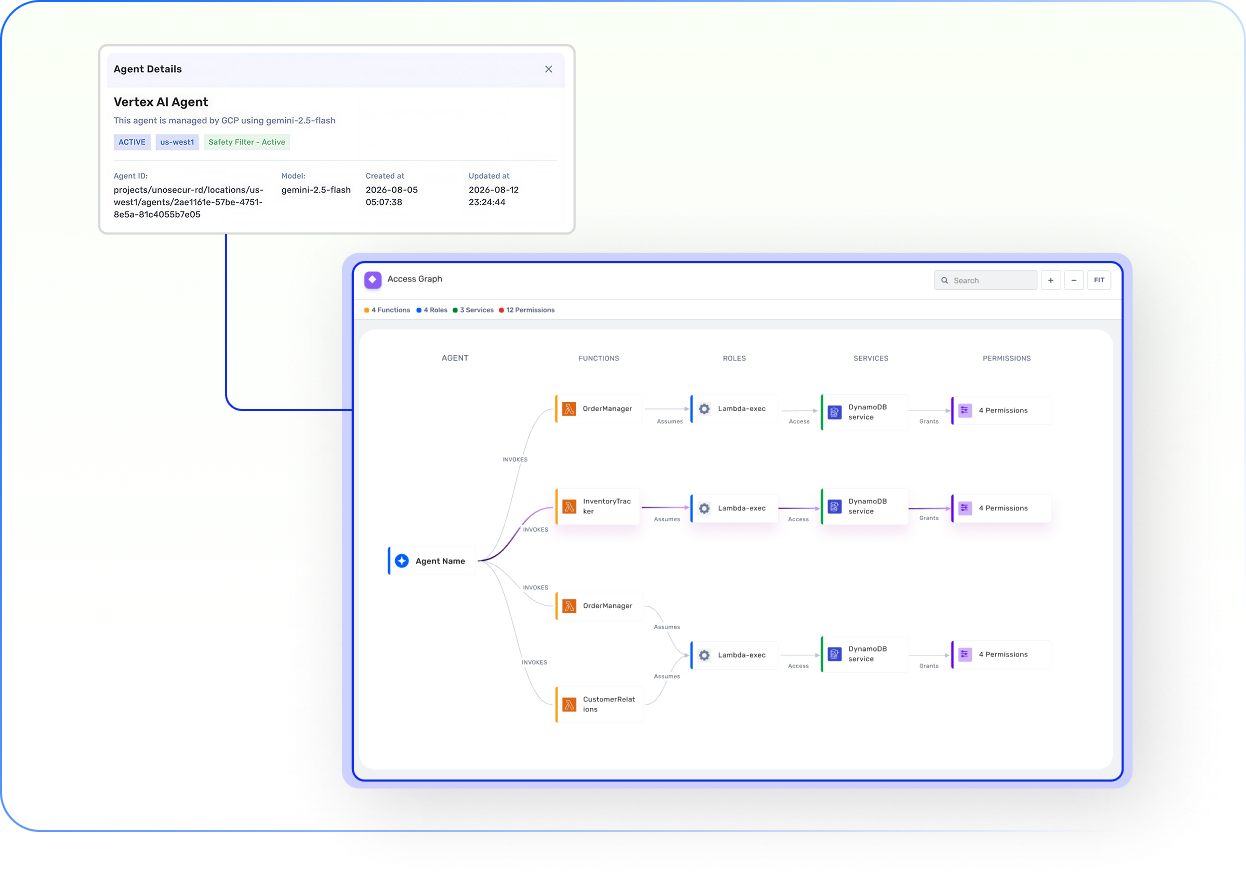Click the Access Graph title text
The height and width of the screenshot is (892, 1246).
[x=415, y=279]
